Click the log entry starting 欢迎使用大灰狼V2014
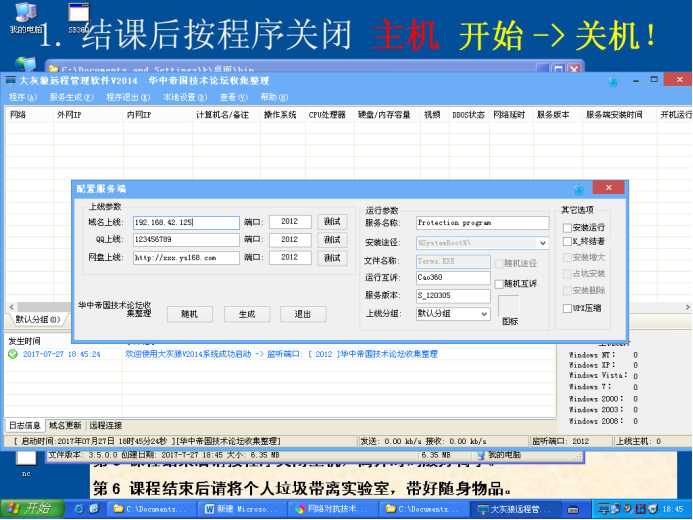The height and width of the screenshot is (520, 693). coord(282,354)
